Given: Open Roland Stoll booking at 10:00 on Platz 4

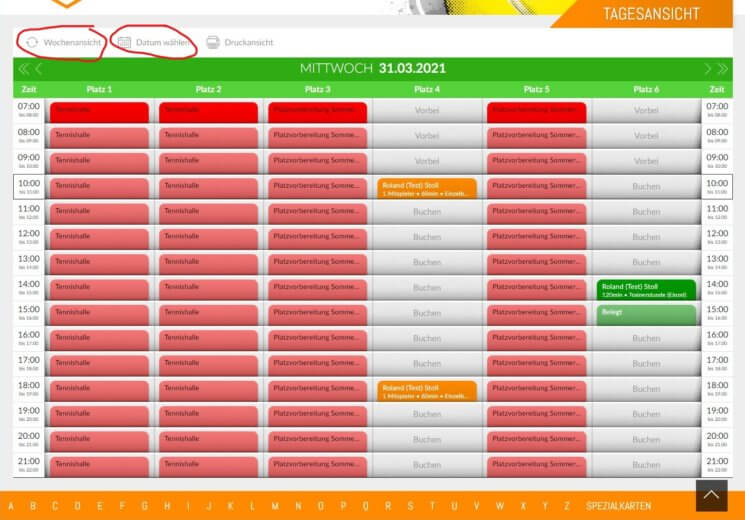Looking at the screenshot, I should click(427, 187).
